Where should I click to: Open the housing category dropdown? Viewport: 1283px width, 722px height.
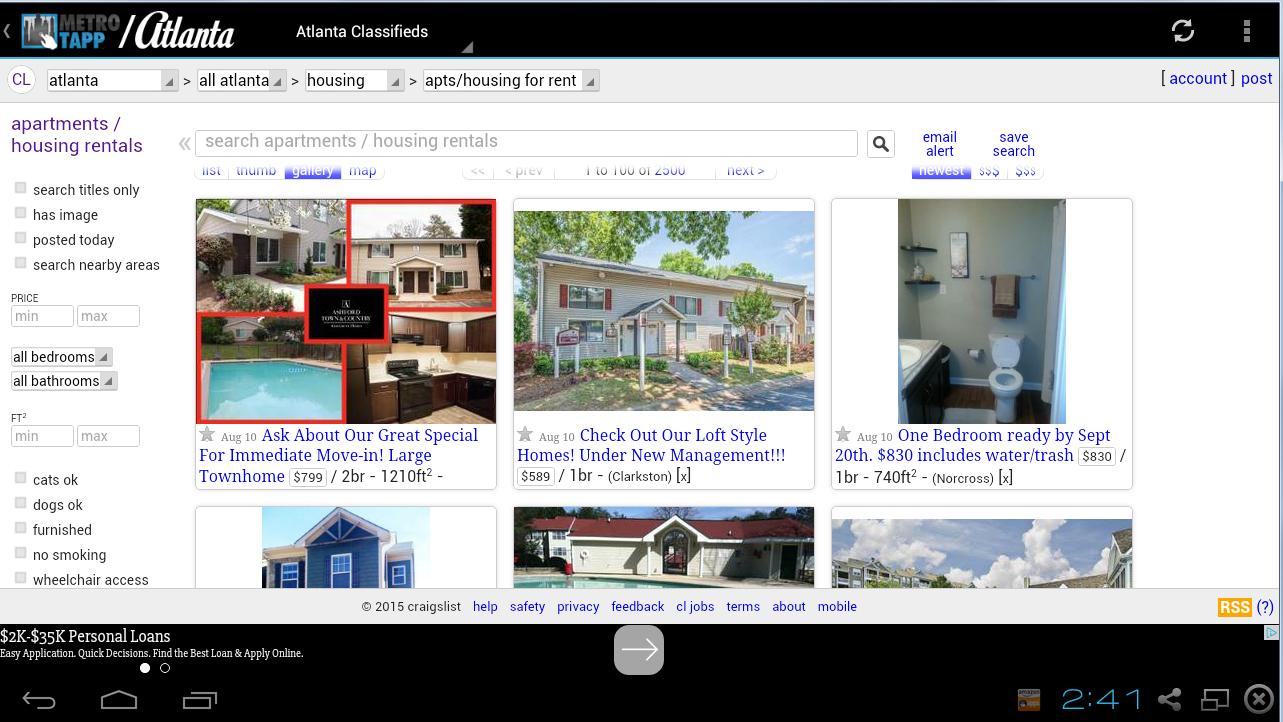(354, 80)
